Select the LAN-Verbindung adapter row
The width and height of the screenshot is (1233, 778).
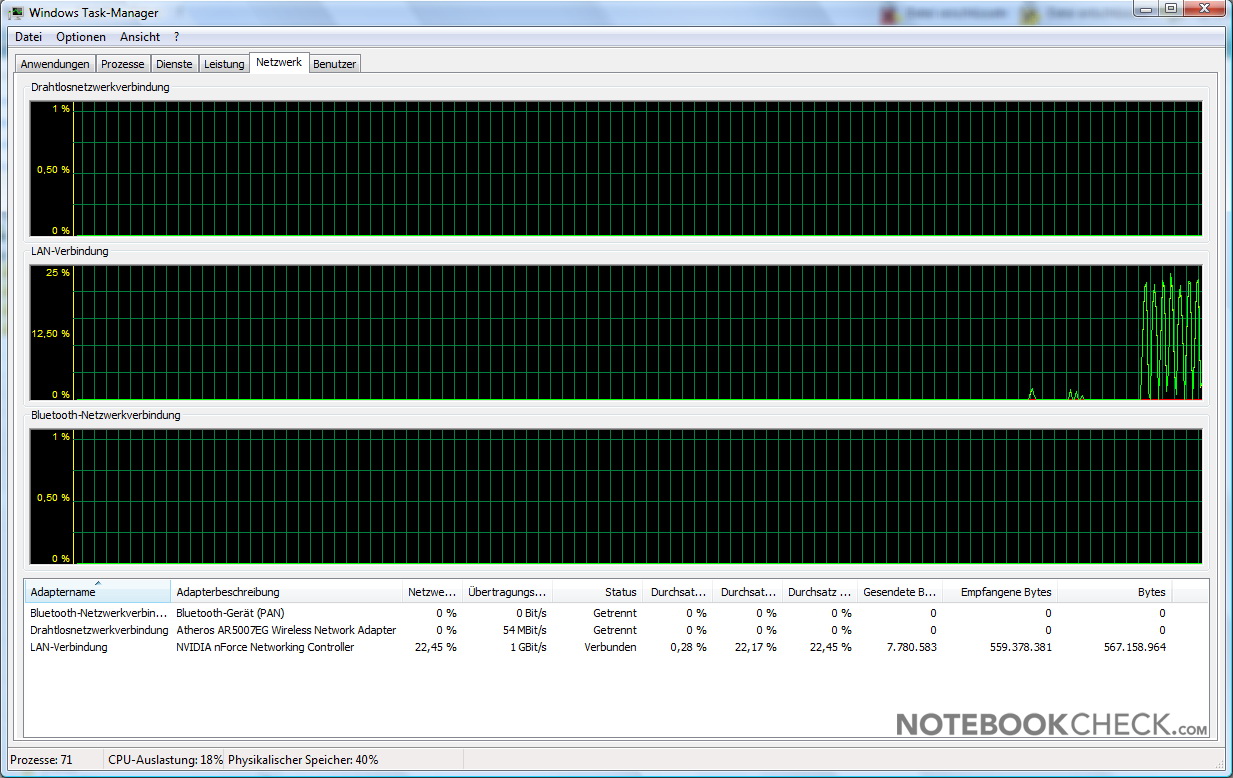point(598,647)
